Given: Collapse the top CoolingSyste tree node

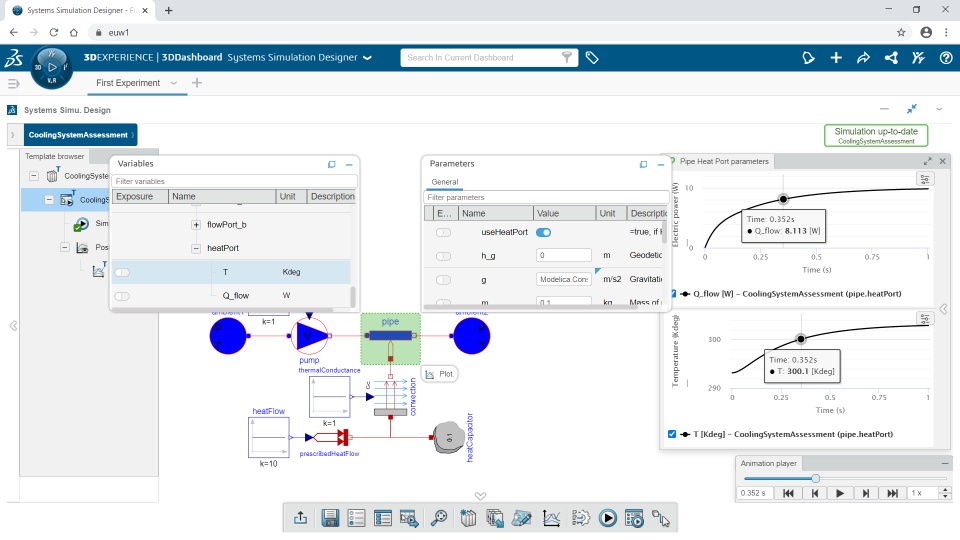Looking at the screenshot, I should click(x=34, y=176).
